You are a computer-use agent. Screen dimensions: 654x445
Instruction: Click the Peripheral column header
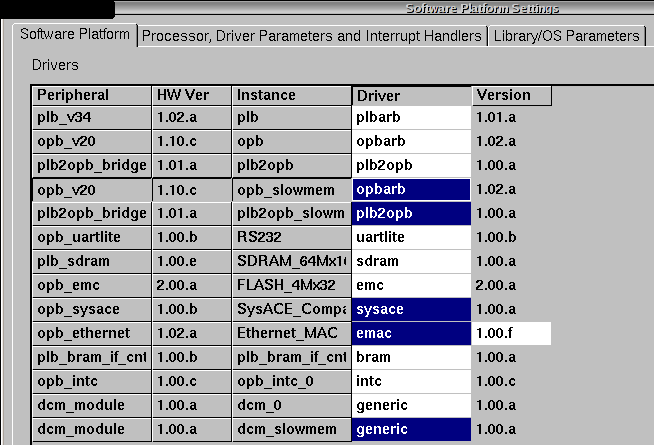pyautogui.click(x=91, y=96)
